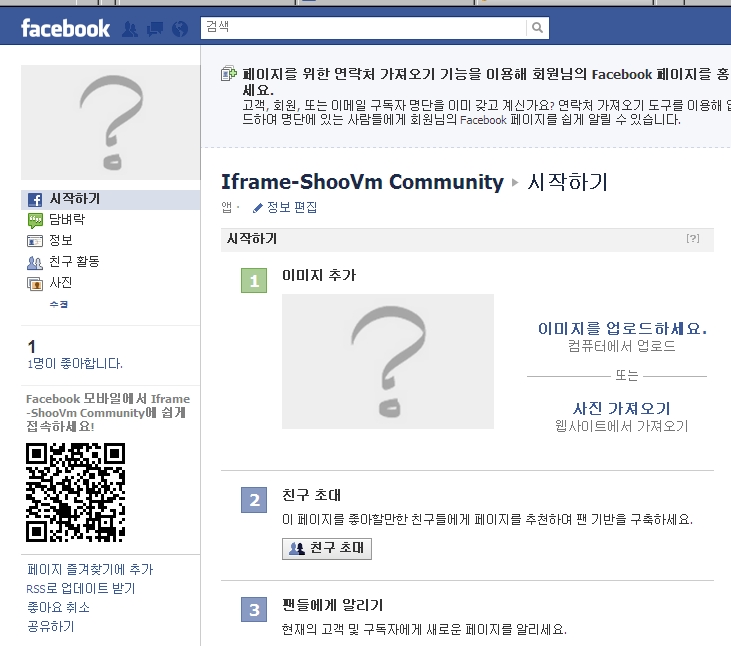The width and height of the screenshot is (731, 646).
Task: Open notifications globe icon
Action: point(180,29)
